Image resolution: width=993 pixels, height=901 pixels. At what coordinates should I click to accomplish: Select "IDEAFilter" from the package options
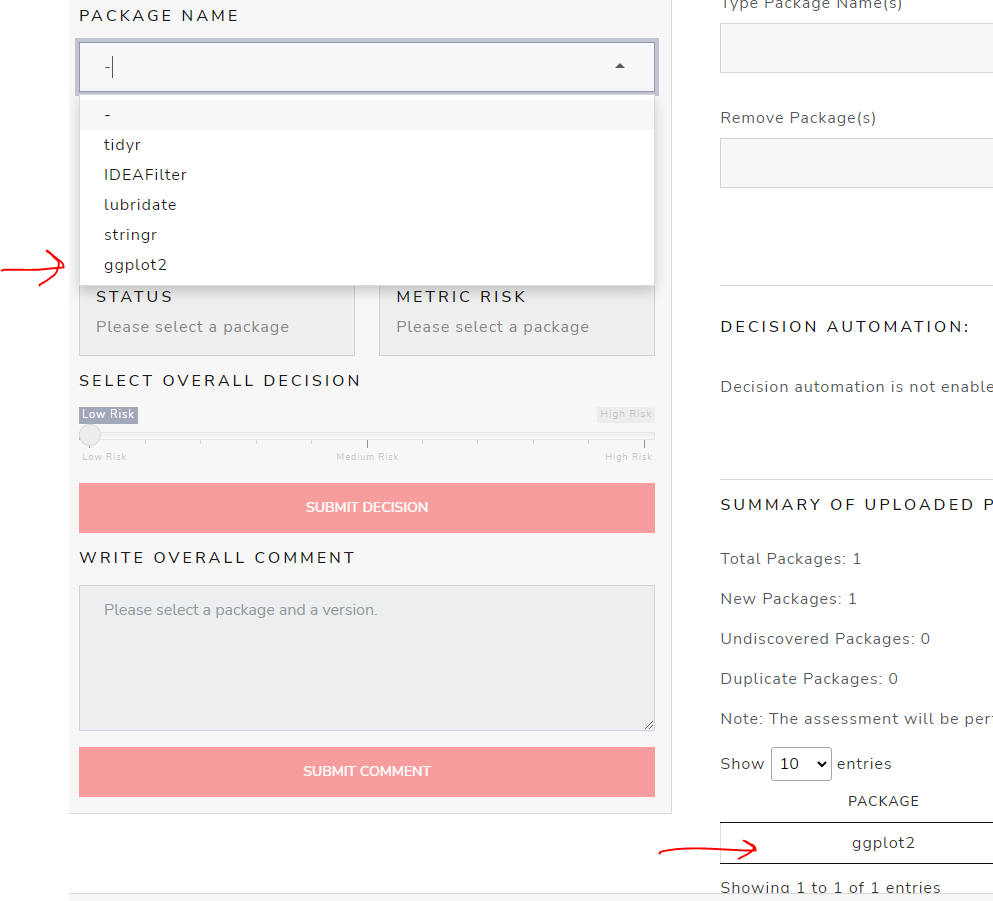(145, 174)
